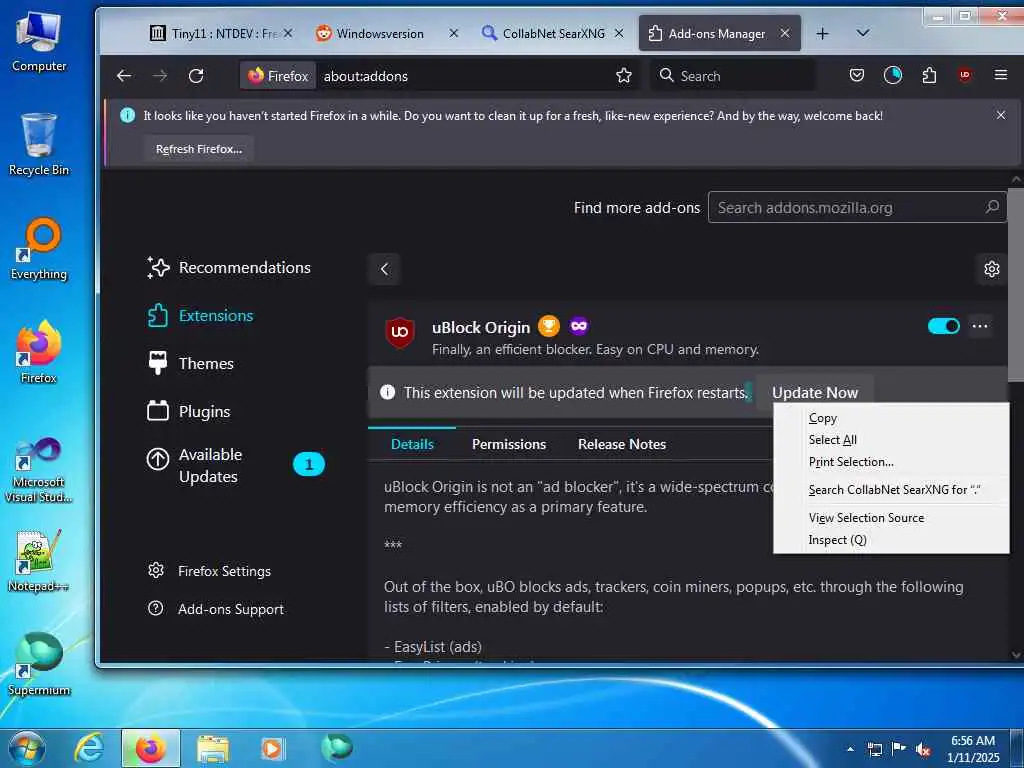Click the toolbar Search field

pyautogui.click(x=733, y=76)
